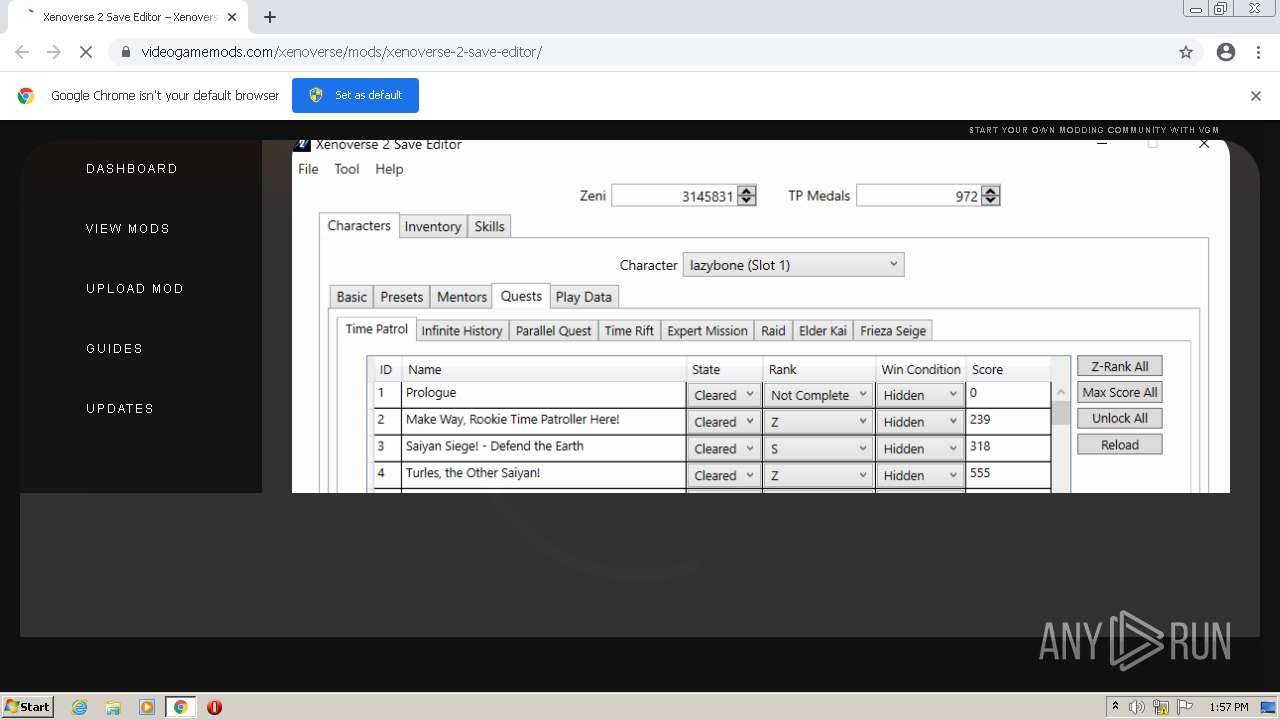Click the browser forward arrow
Screen dimensions: 1280x720
pos(54,52)
